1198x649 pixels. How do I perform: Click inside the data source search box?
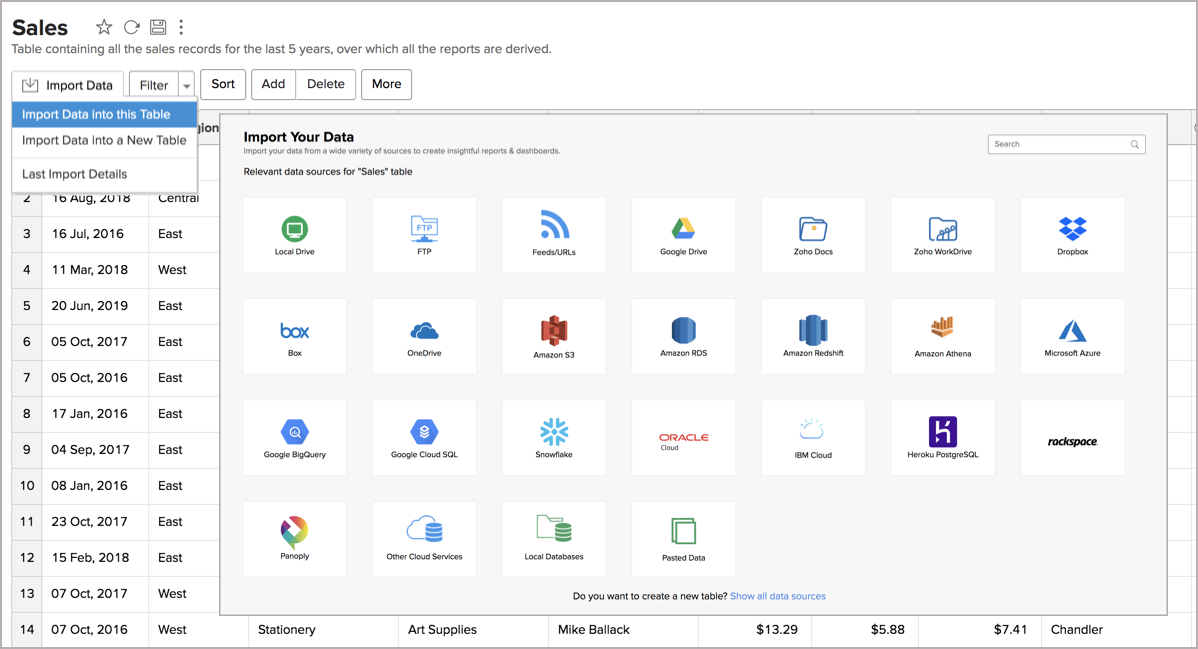pyautogui.click(x=1060, y=143)
